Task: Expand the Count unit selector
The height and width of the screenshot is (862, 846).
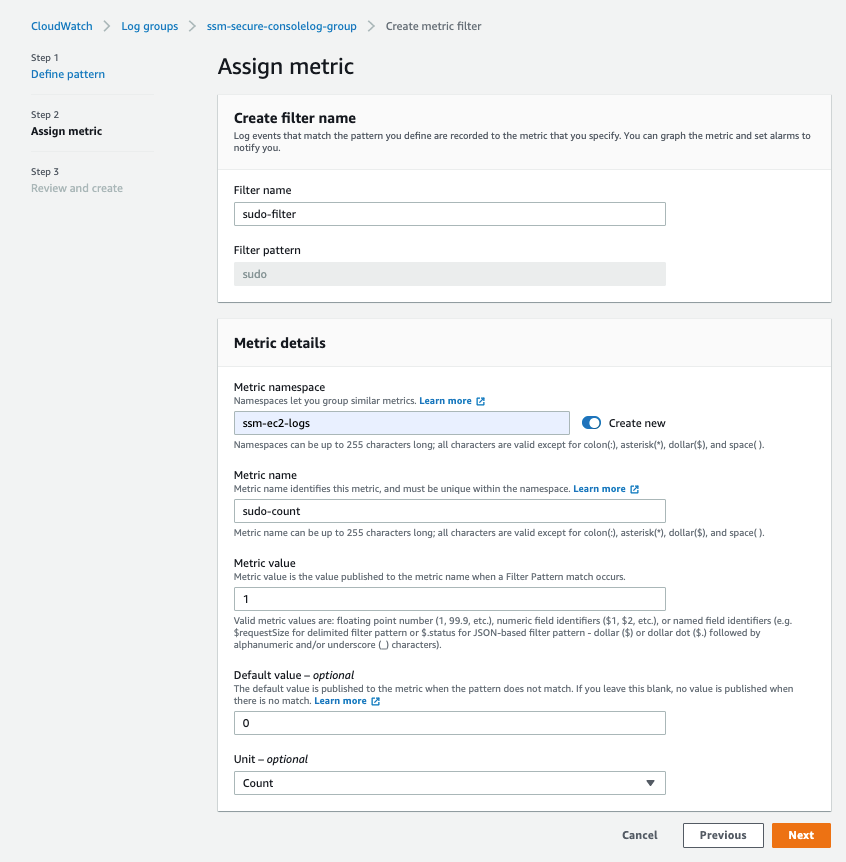Action: (x=449, y=783)
